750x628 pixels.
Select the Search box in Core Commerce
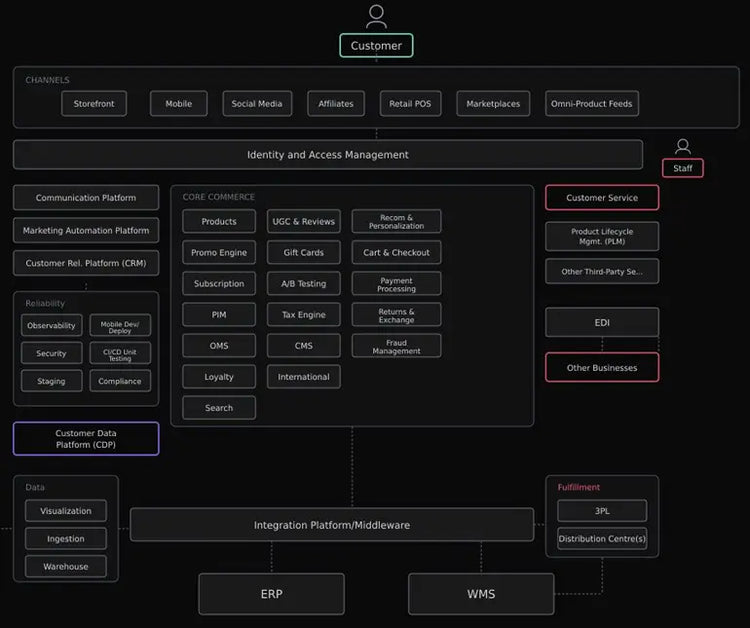coord(219,408)
